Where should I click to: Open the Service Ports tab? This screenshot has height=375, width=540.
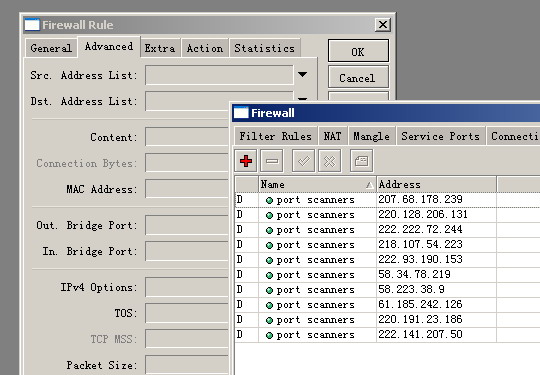click(x=440, y=136)
